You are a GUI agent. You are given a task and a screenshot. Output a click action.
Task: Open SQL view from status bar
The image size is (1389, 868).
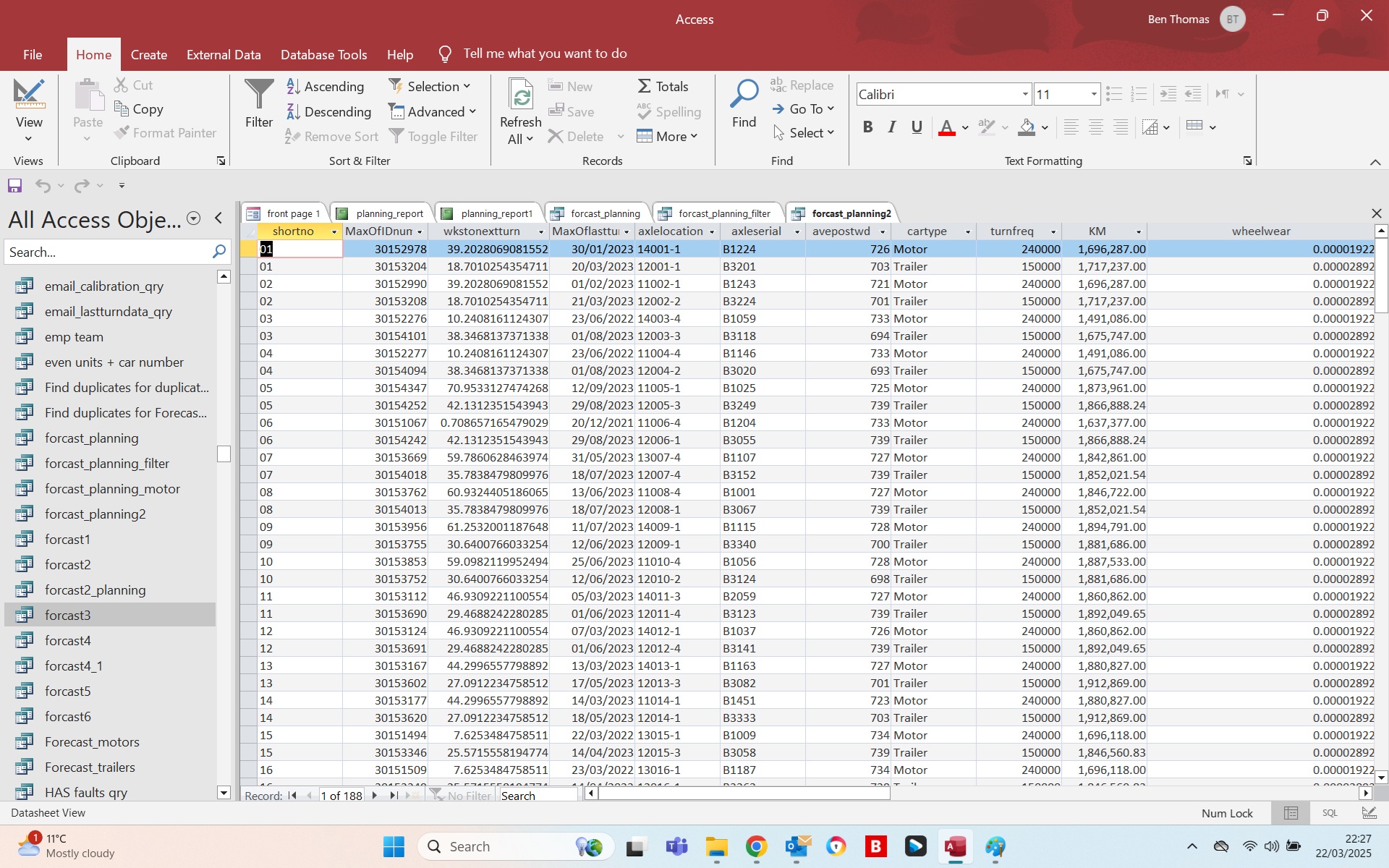(x=1330, y=813)
